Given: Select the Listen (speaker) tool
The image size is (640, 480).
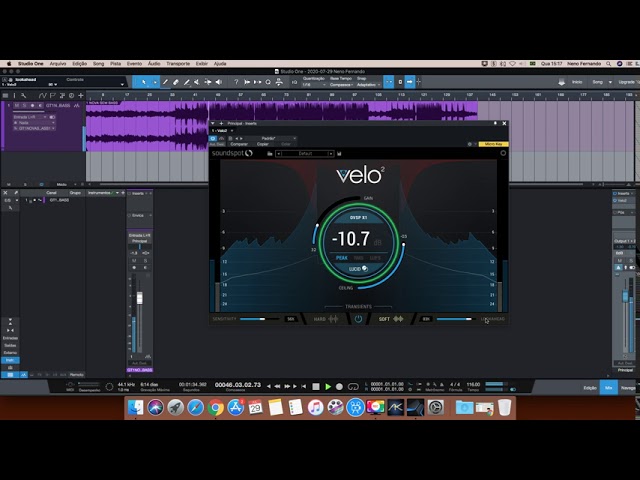Looking at the screenshot, I should point(219,82).
